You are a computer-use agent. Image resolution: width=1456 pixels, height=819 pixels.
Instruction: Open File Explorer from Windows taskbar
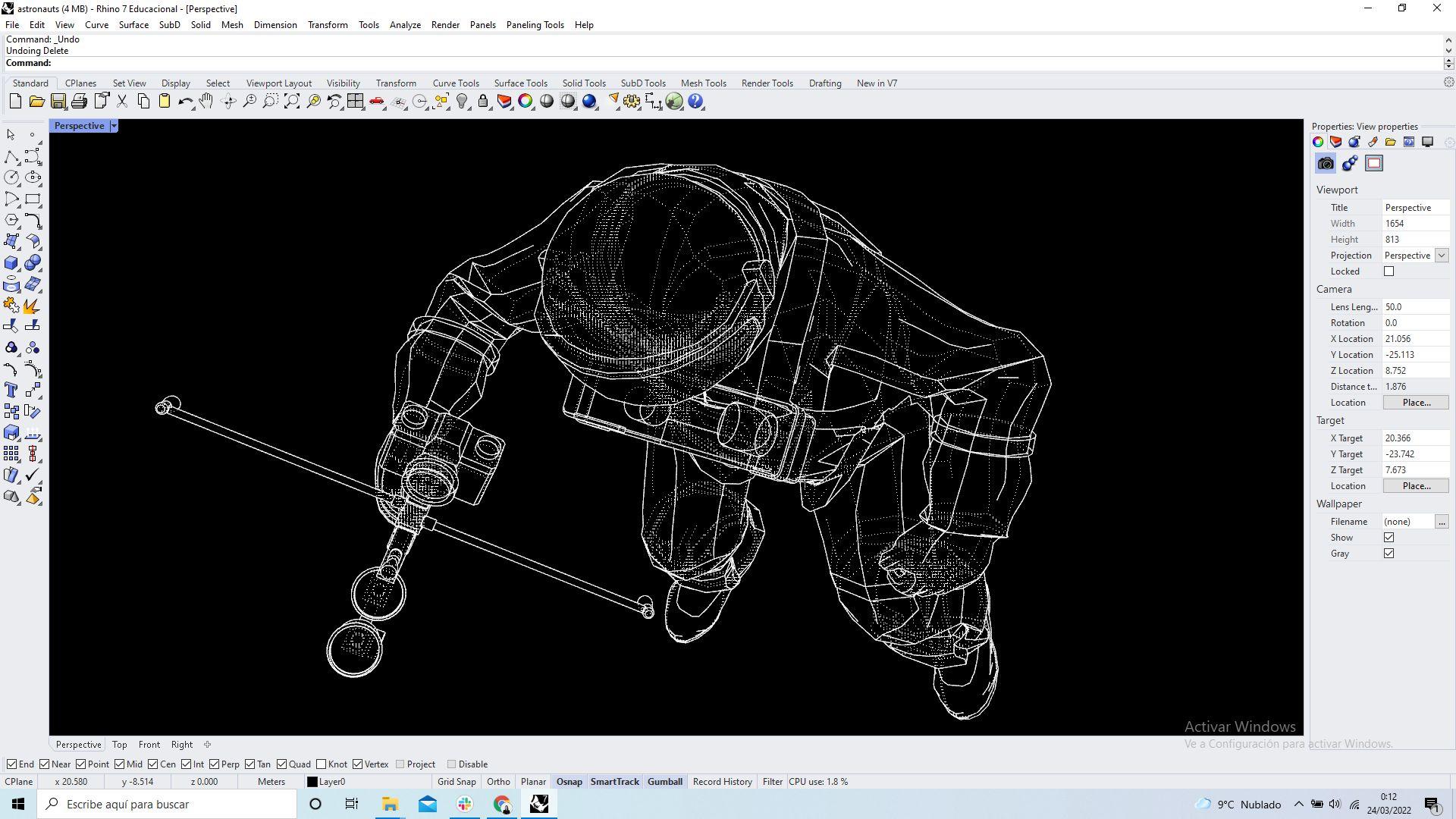(390, 804)
